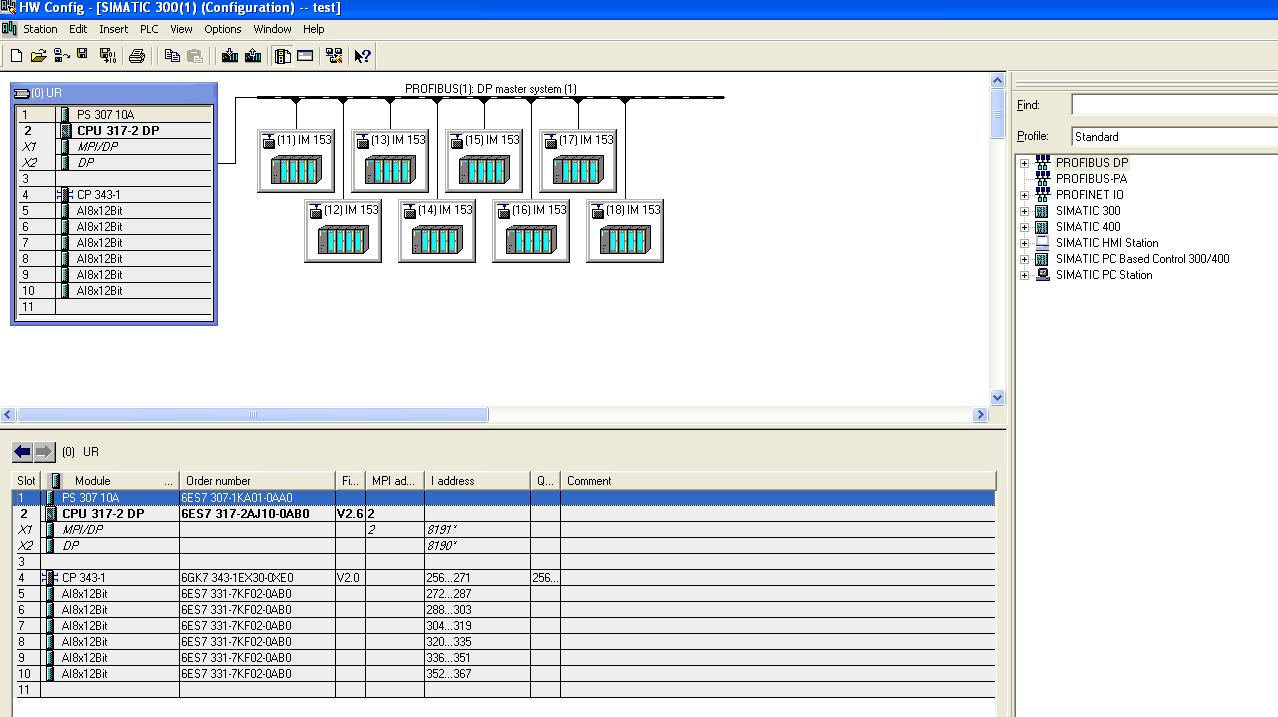Click Upload from Module icon

pyautogui.click(x=253, y=56)
